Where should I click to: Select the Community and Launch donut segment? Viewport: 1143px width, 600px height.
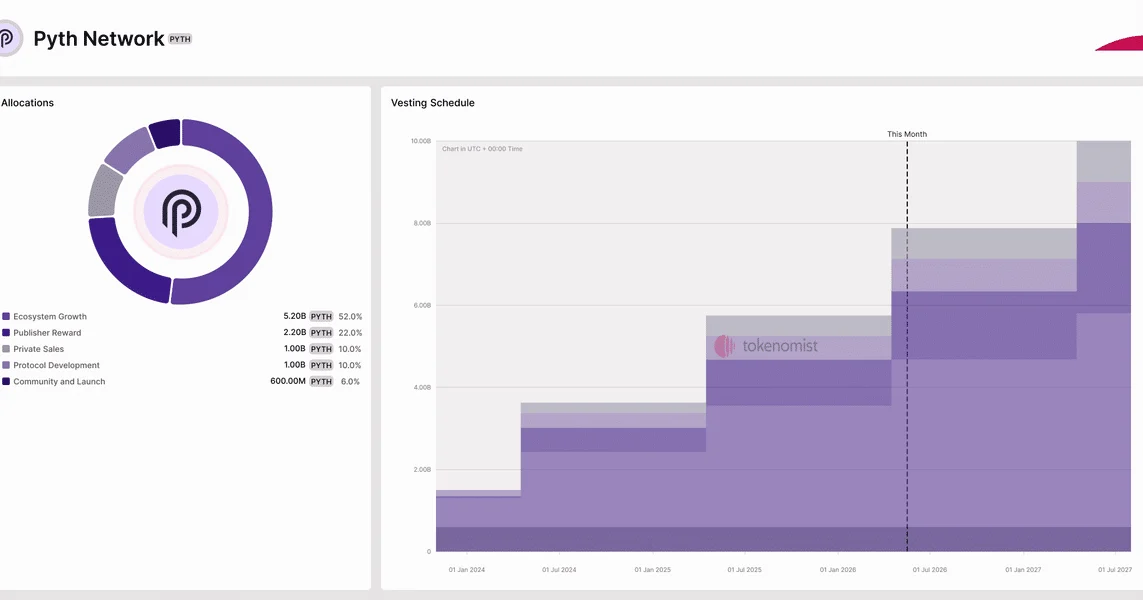[x=165, y=133]
